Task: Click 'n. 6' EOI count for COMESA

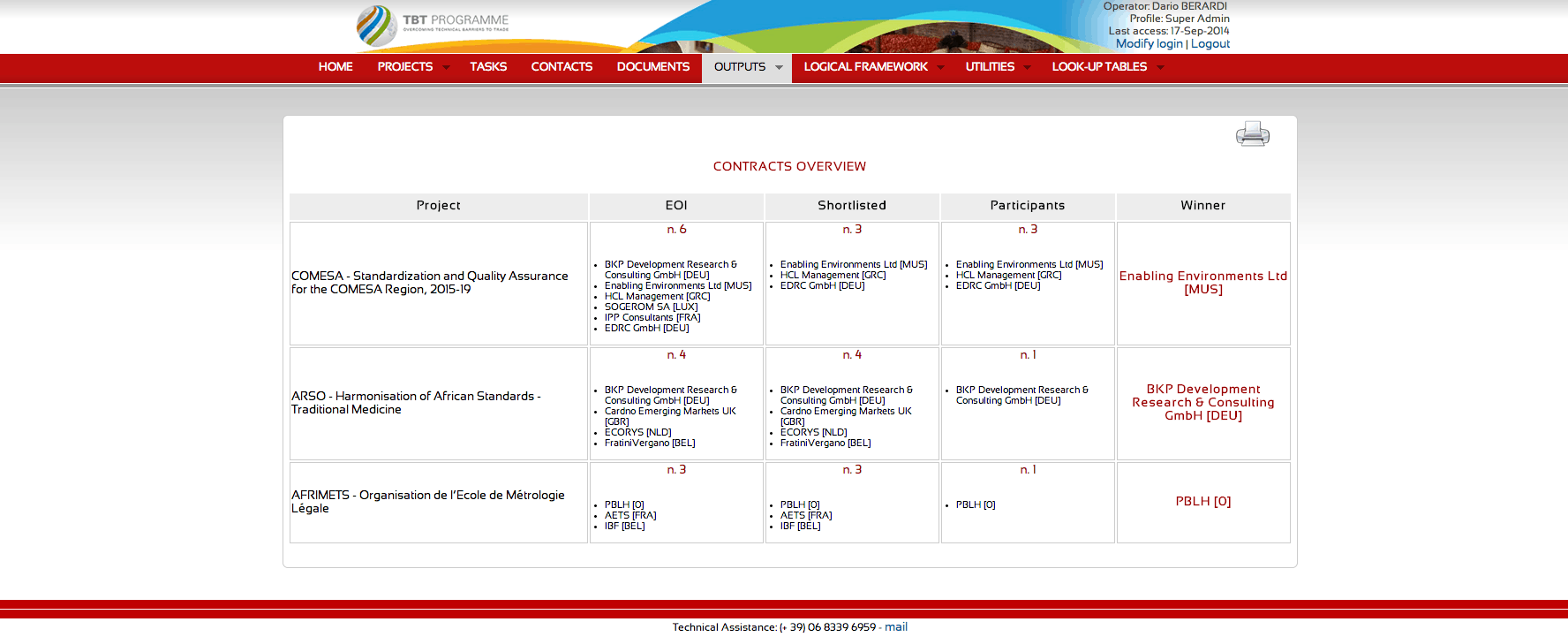Action: click(676, 230)
